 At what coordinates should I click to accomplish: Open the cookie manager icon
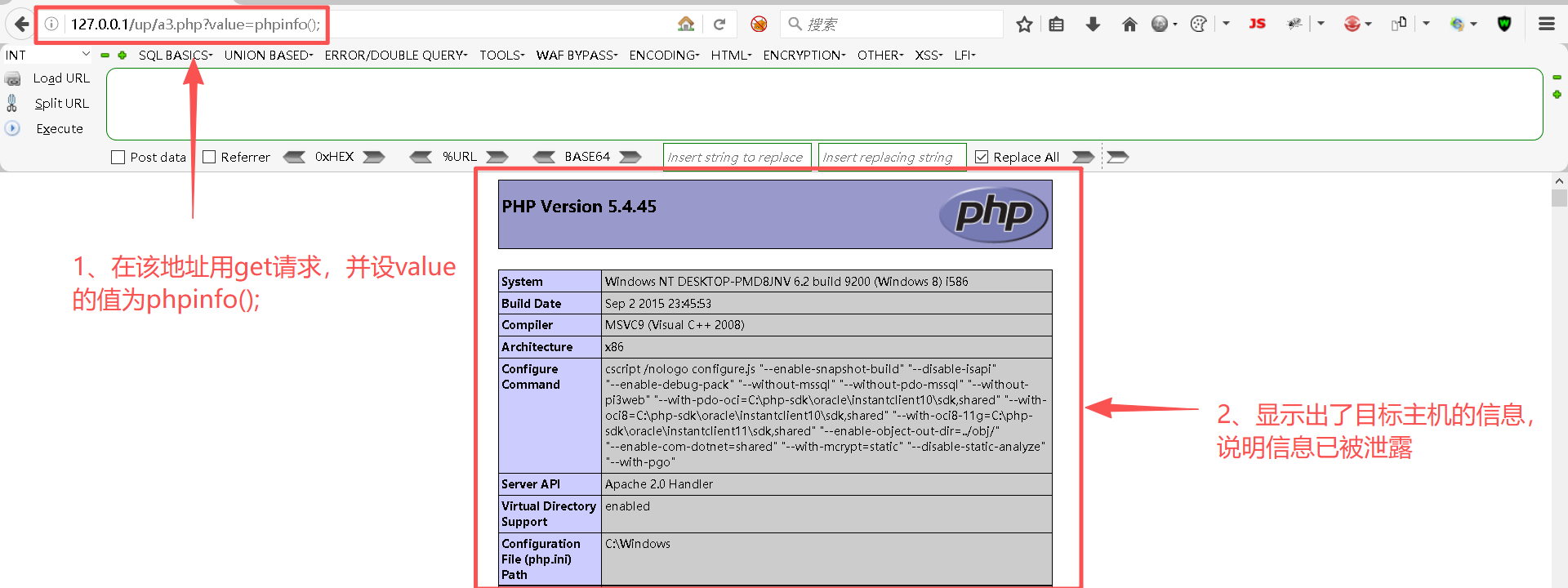point(1199,24)
